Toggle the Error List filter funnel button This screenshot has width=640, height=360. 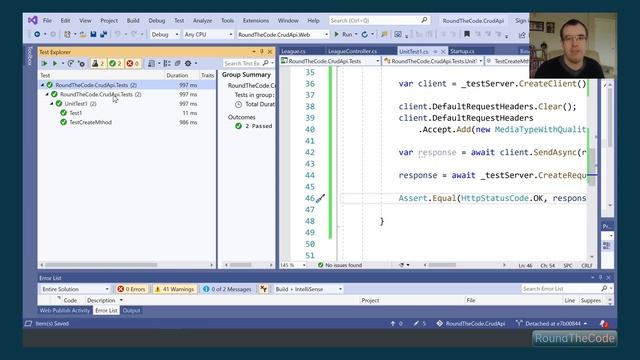pyautogui.click(x=264, y=289)
